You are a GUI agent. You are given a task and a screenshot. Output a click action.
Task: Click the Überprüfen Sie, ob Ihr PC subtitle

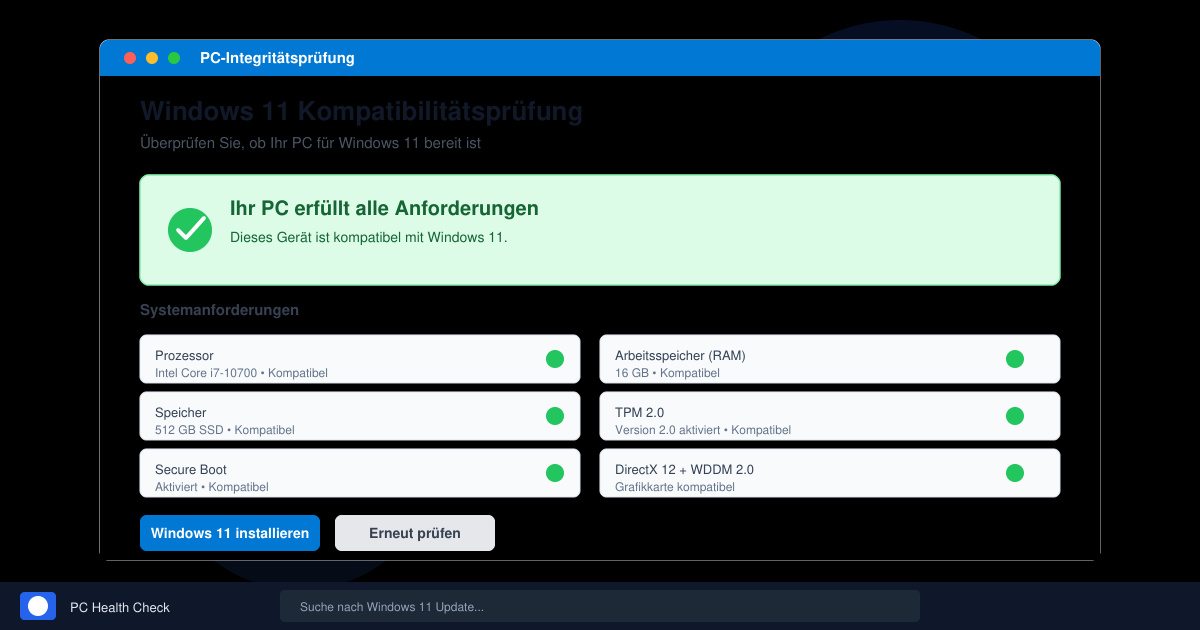point(310,143)
